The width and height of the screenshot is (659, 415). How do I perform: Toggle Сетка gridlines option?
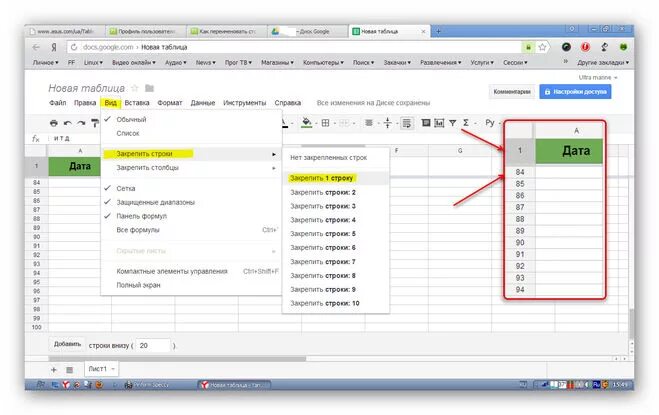click(191, 188)
